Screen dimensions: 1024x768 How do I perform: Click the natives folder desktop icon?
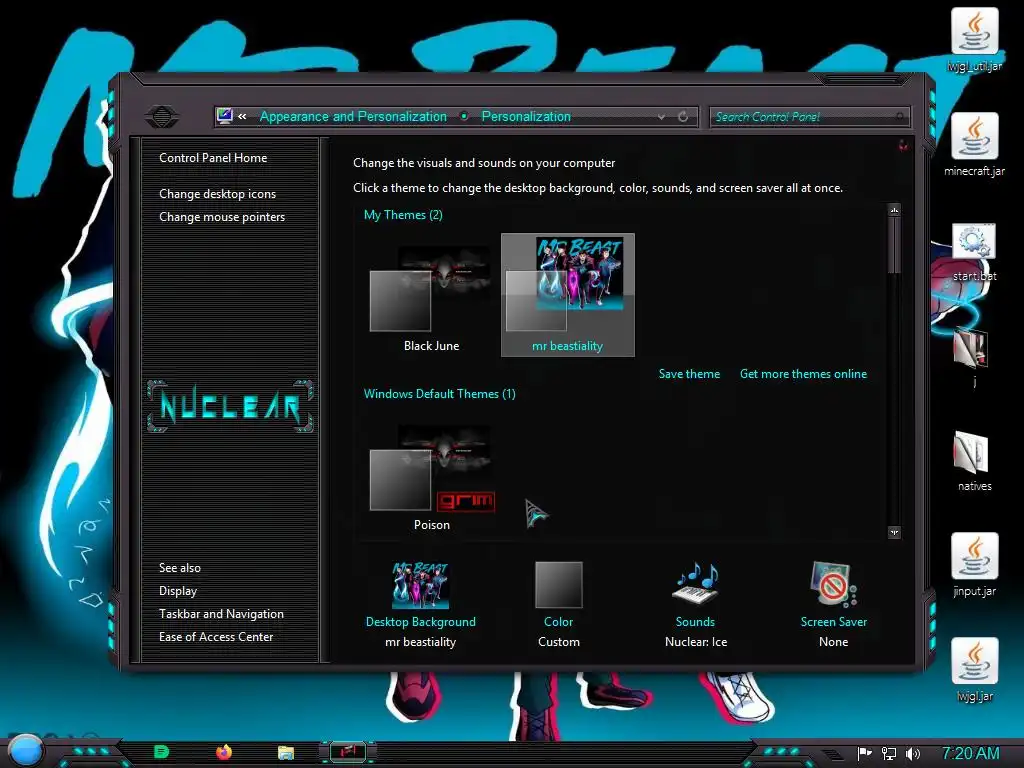coord(974,461)
